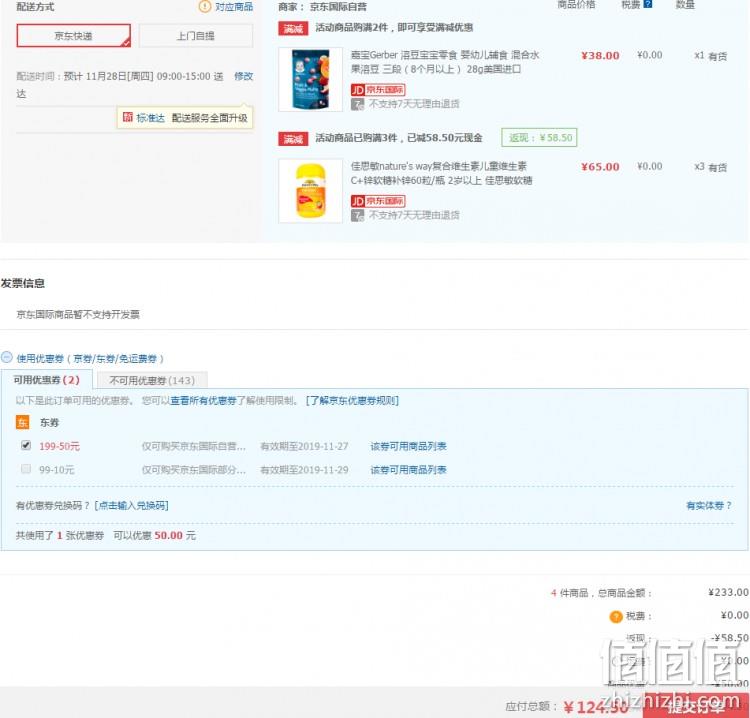Click the 满减 tag for 2件 promotion

point(293,29)
